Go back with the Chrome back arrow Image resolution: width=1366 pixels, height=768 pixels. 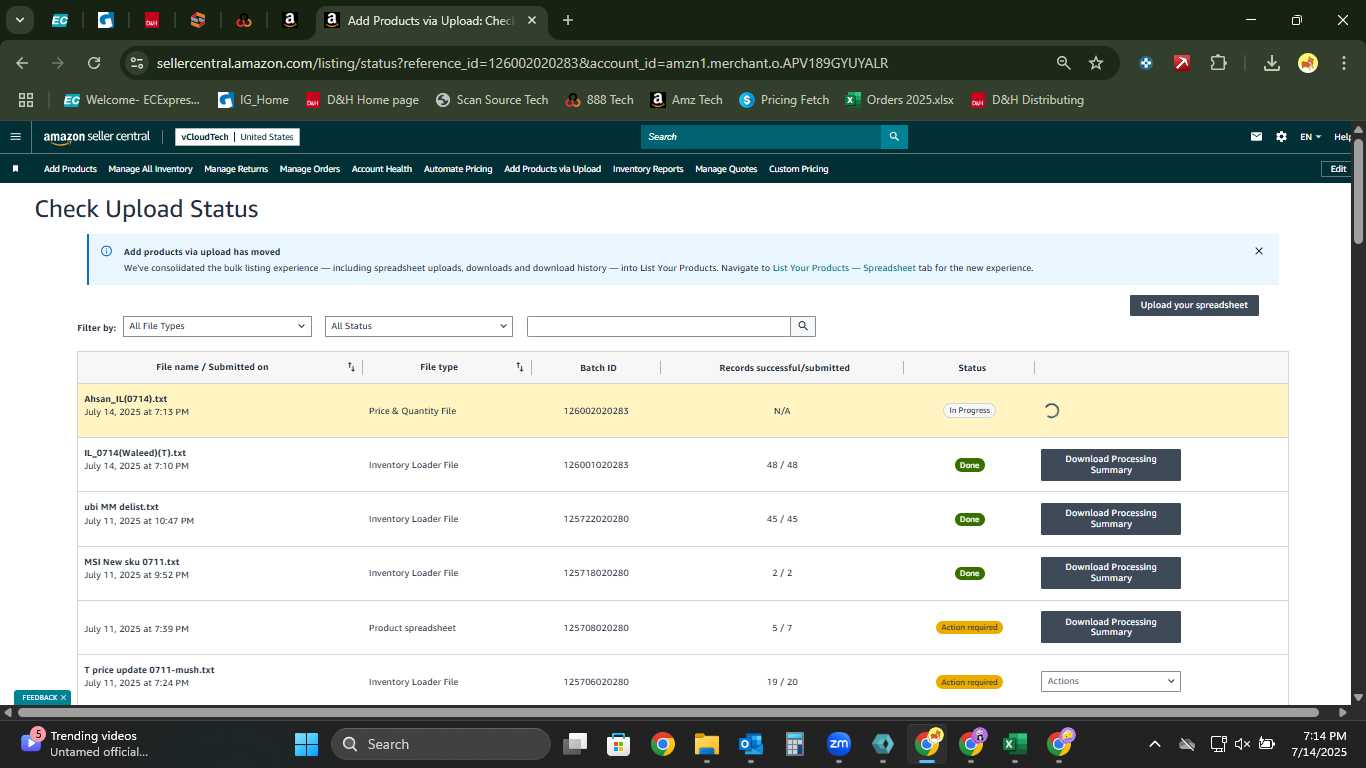[x=22, y=63]
